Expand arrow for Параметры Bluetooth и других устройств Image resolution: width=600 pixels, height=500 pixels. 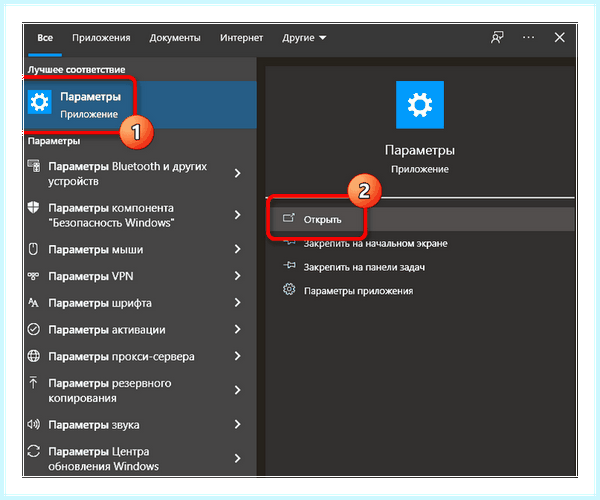(x=238, y=173)
